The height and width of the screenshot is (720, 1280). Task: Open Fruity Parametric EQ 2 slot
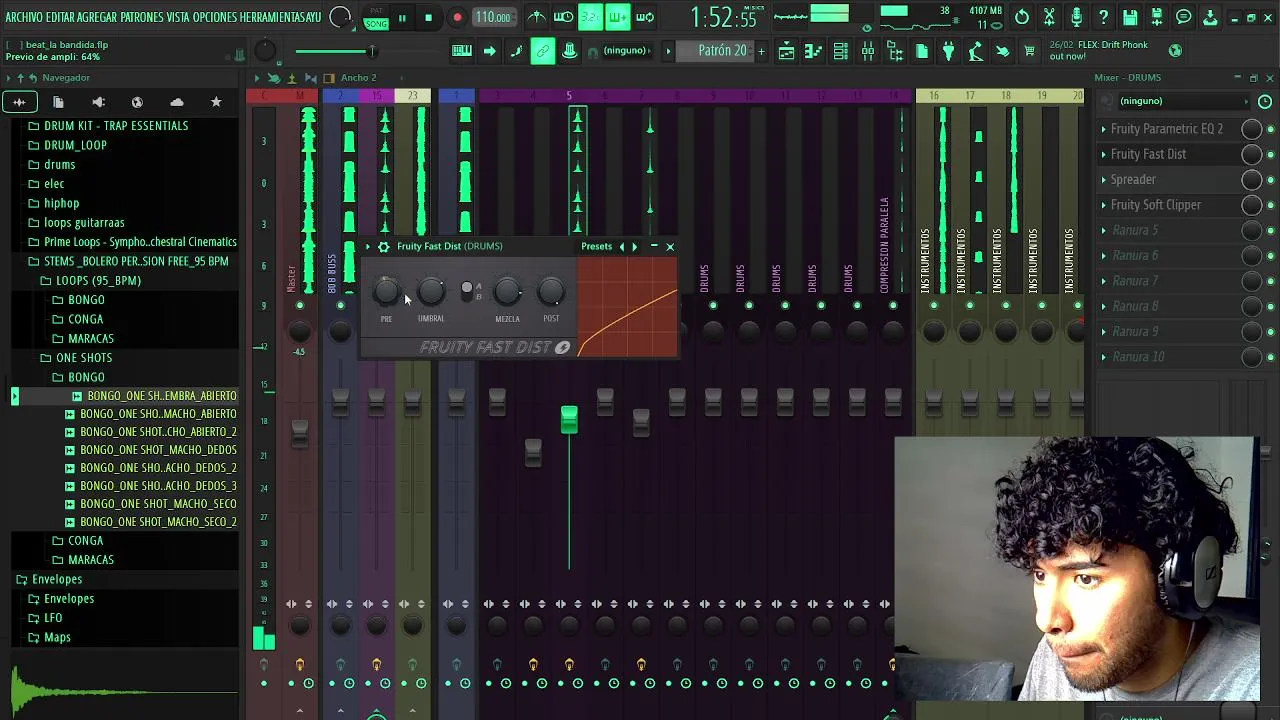click(x=1167, y=129)
